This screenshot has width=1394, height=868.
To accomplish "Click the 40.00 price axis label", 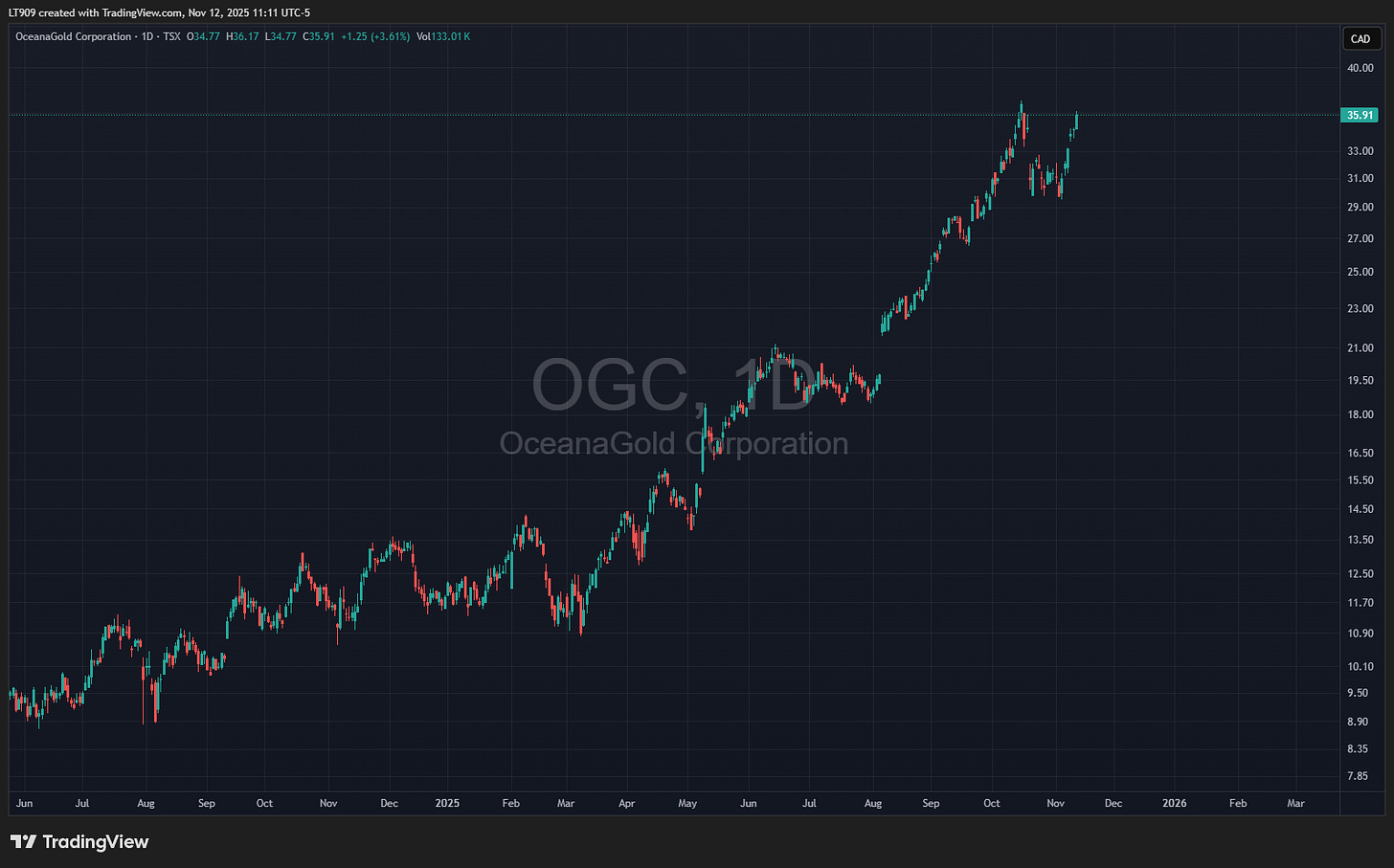I will click(1360, 68).
